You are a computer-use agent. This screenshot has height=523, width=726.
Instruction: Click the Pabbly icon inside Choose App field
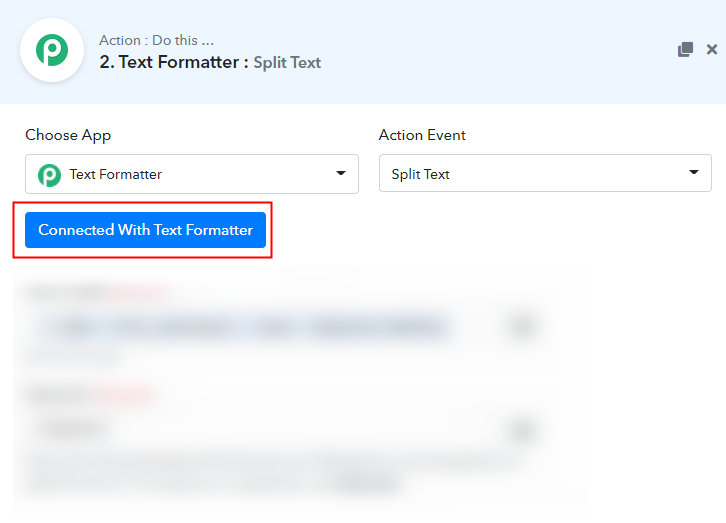(49, 175)
